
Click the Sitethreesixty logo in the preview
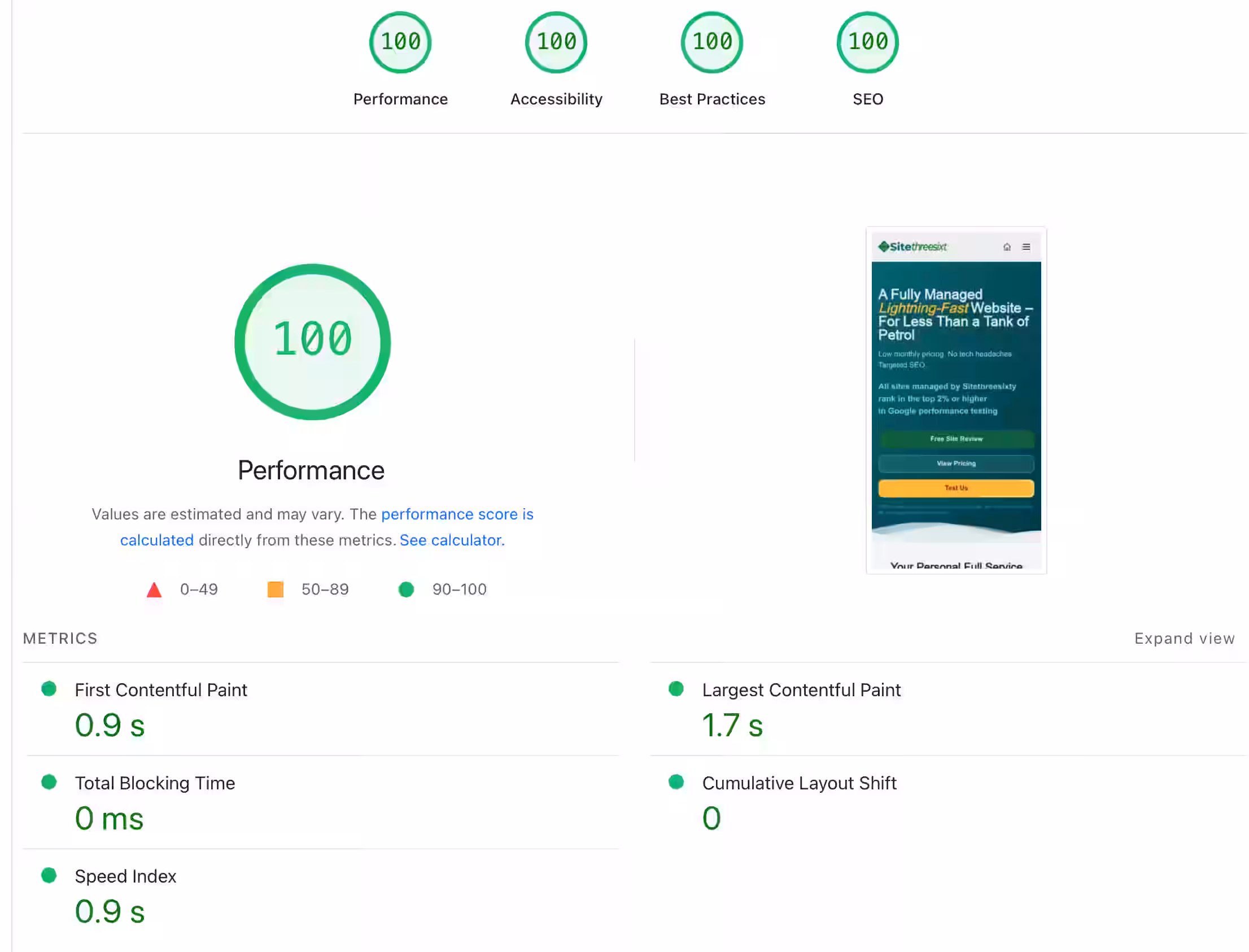coord(912,247)
